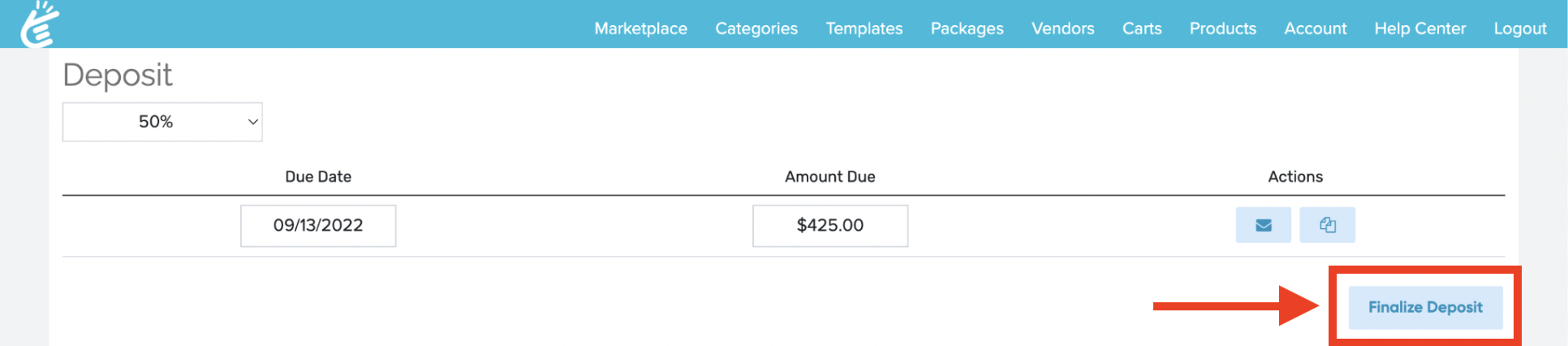
Task: Click the hand logo icon
Action: (x=41, y=24)
